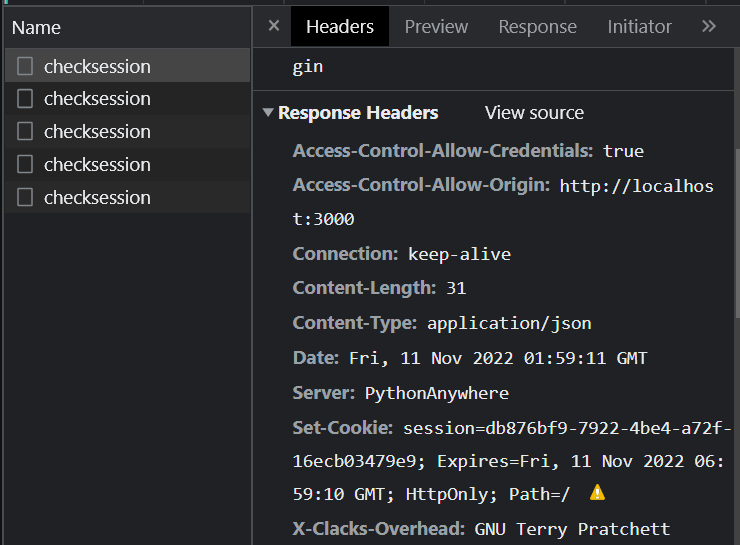Collapse the Response Headers section
The width and height of the screenshot is (740, 545).
click(268, 112)
